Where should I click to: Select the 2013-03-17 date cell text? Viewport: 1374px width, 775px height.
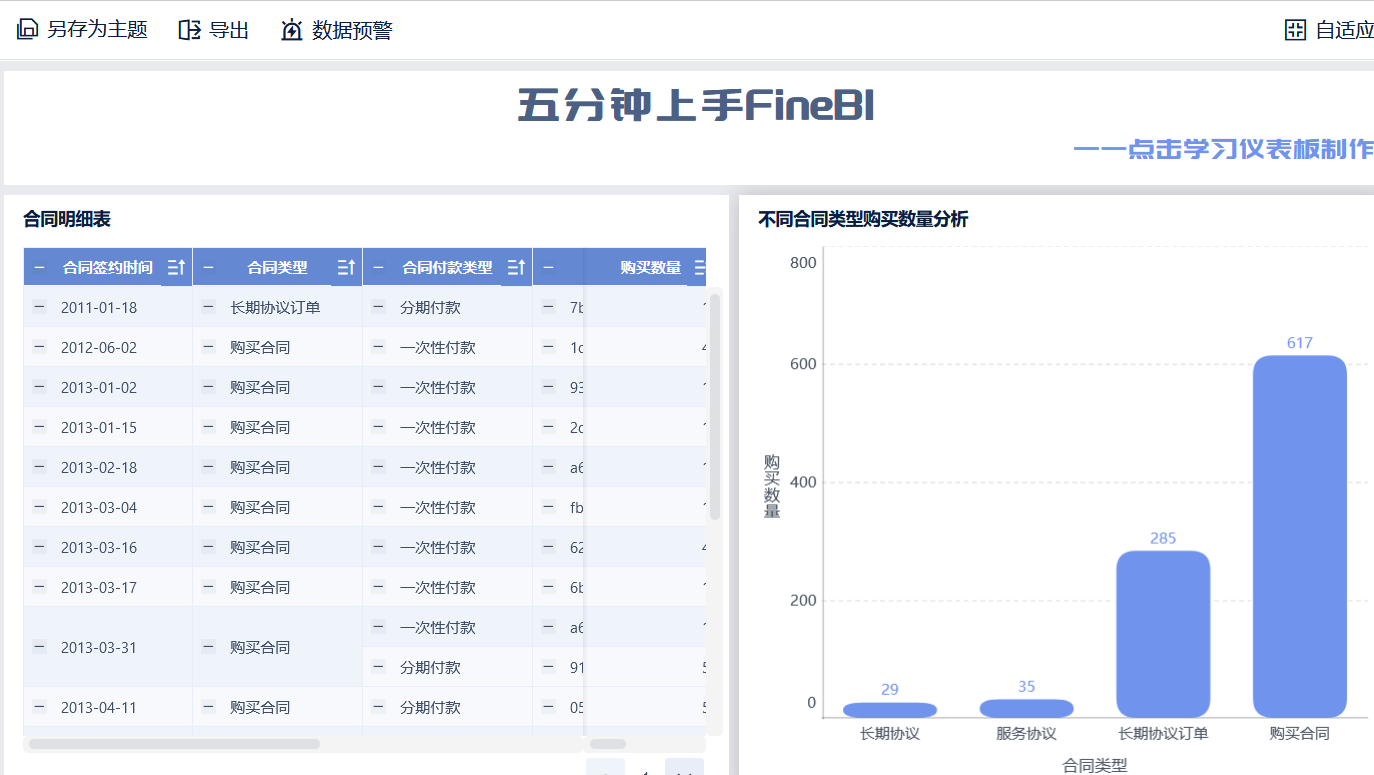coord(99,588)
